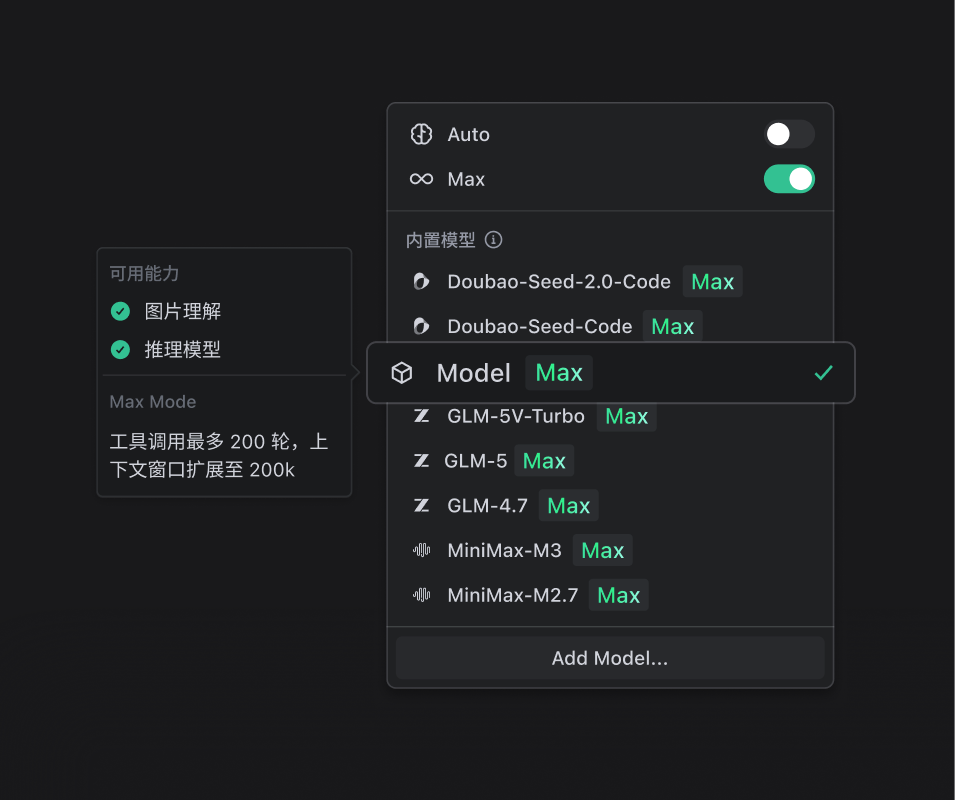Click the Doubao-Seed-Code logo icon

pyautogui.click(x=421, y=326)
